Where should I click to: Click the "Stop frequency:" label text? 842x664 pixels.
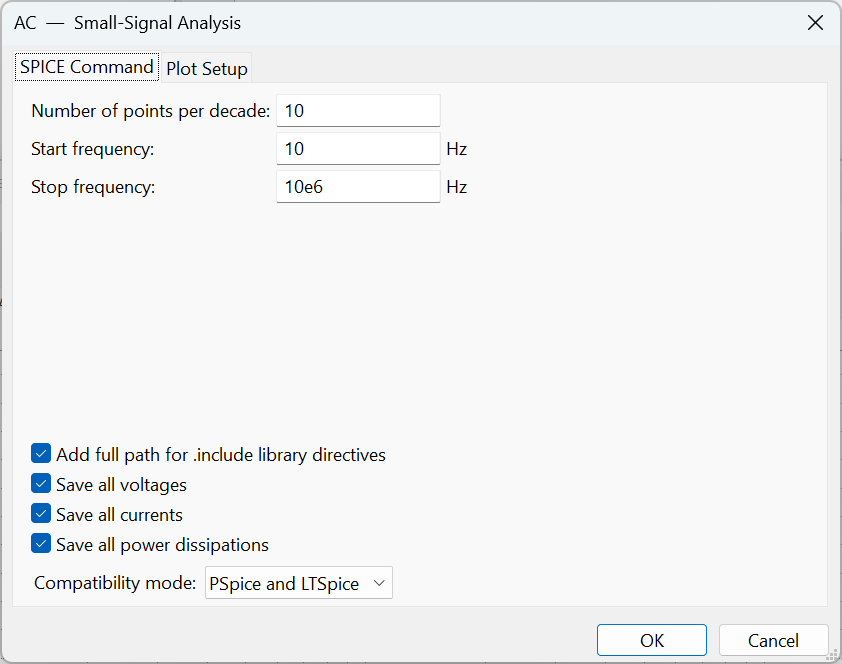[x=93, y=187]
